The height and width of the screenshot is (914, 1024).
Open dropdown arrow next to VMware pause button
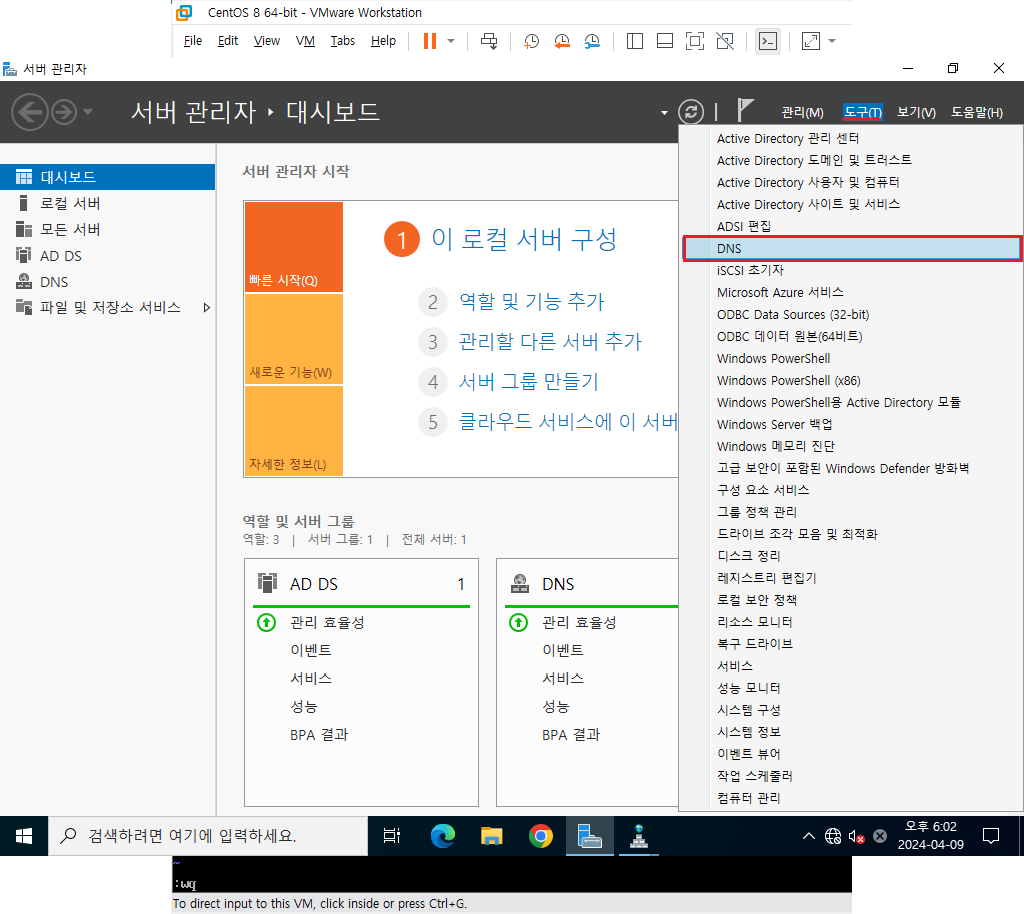pos(451,41)
